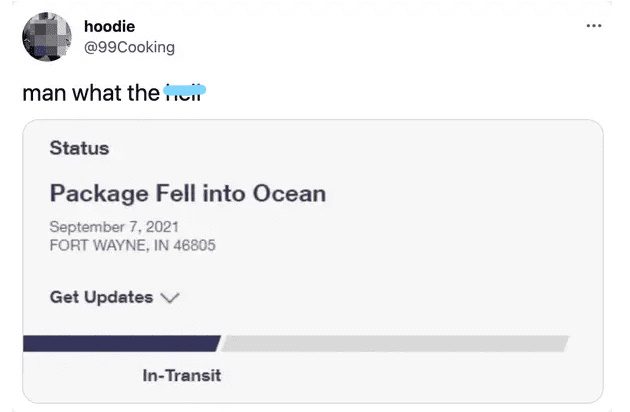Open the @99Cooking handle link
The height and width of the screenshot is (412, 630).
129,47
